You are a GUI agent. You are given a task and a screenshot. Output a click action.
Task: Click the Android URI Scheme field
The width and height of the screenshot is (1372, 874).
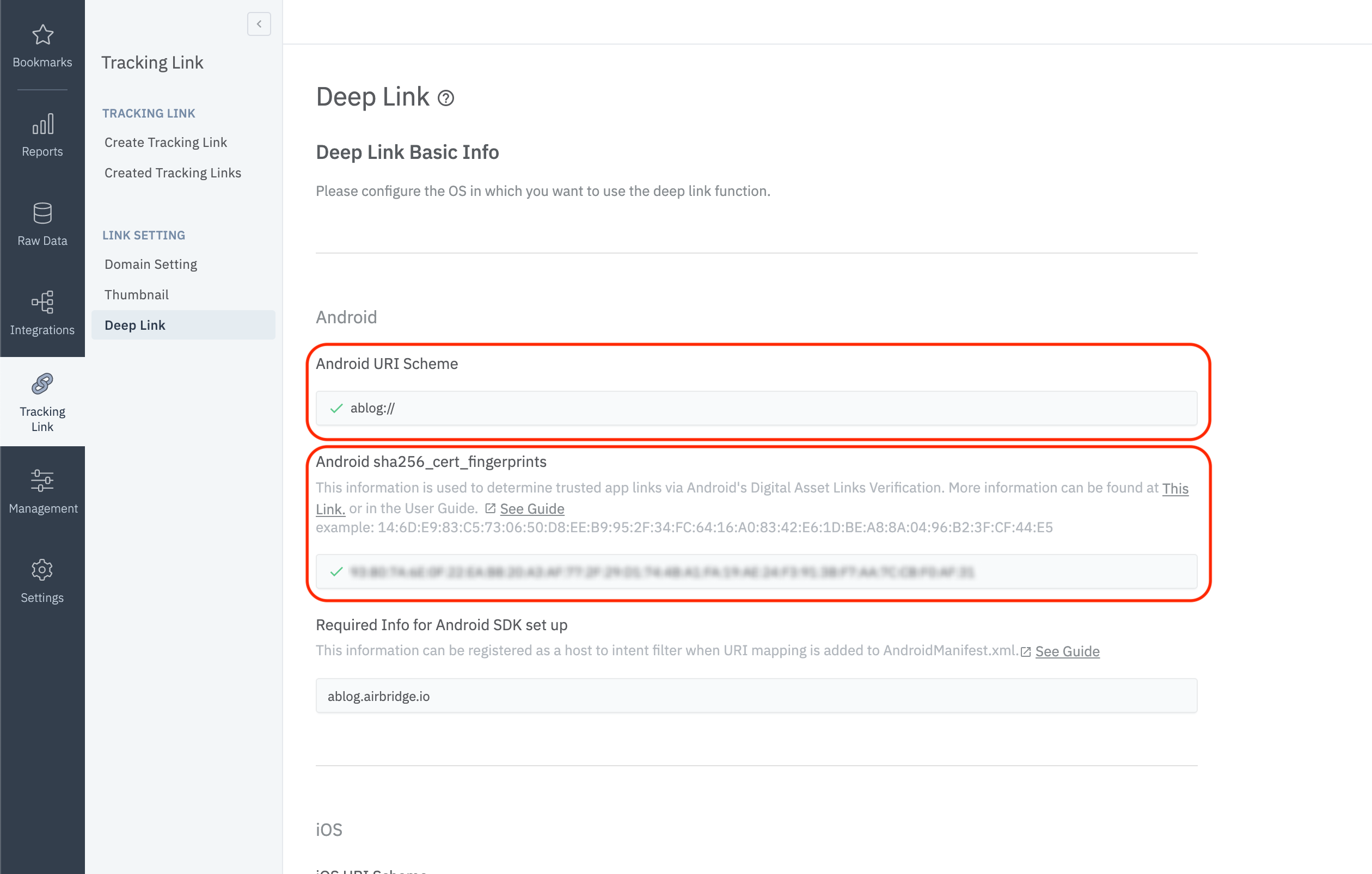tap(756, 408)
